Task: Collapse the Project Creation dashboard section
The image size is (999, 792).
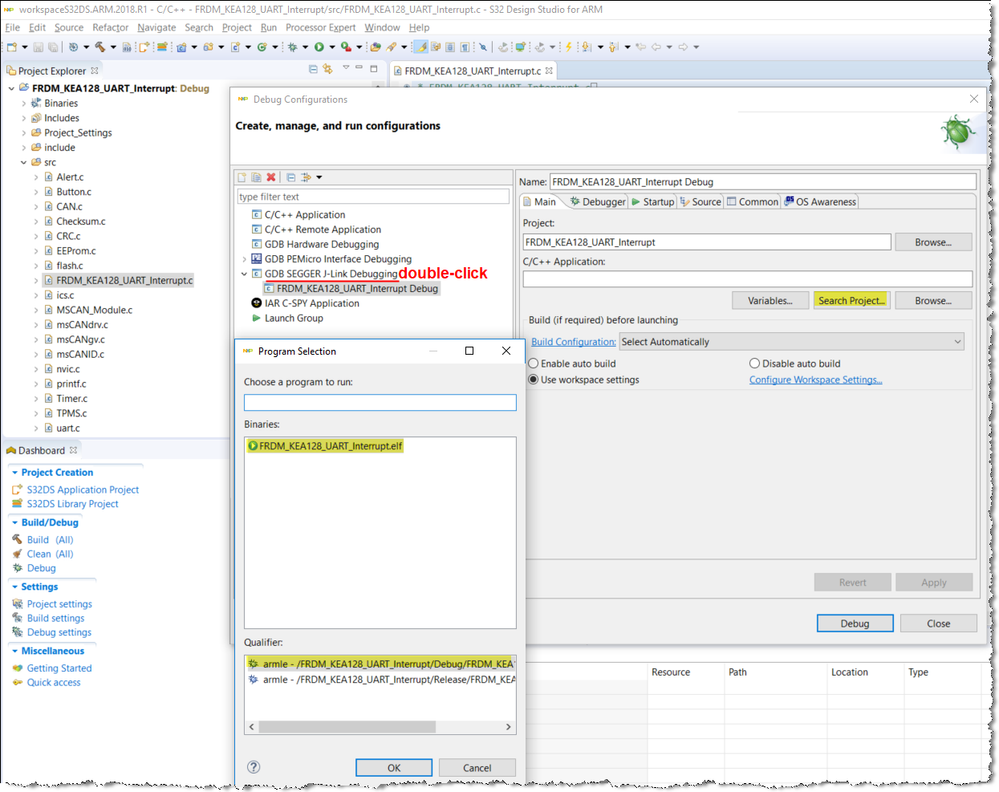Action: tap(15, 473)
